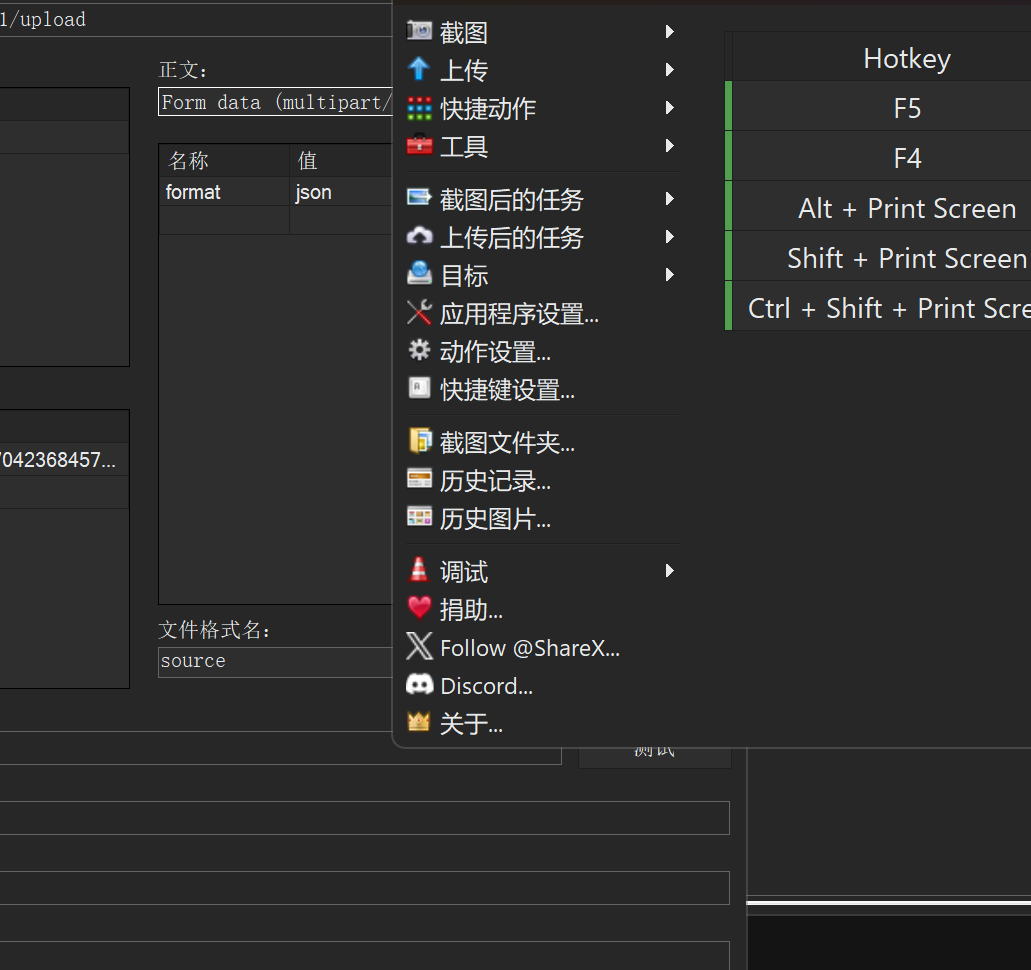
Task: Click the blue upload arrow icon
Action: coord(419,70)
